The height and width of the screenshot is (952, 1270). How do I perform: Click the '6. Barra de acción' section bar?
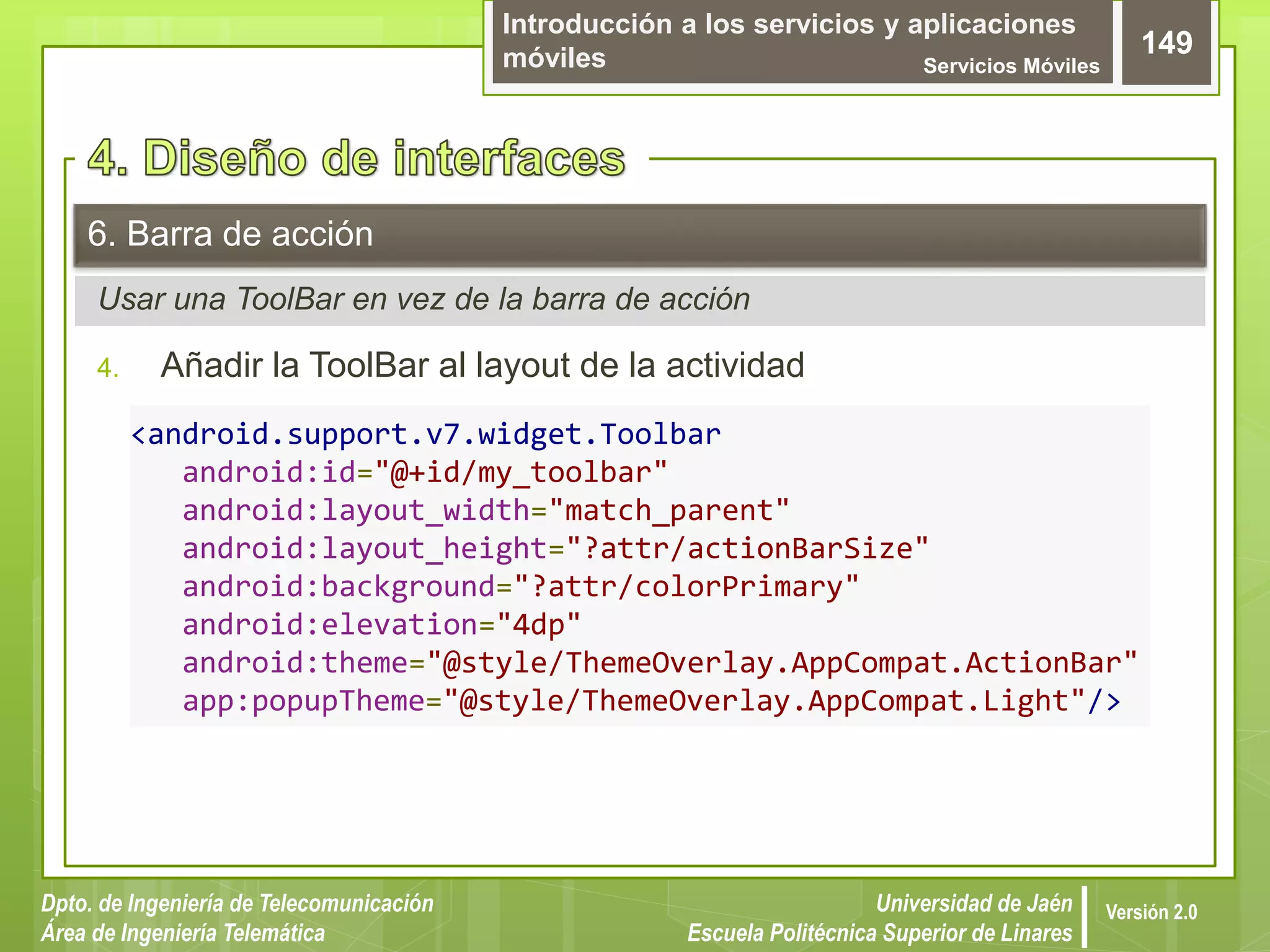640,236
